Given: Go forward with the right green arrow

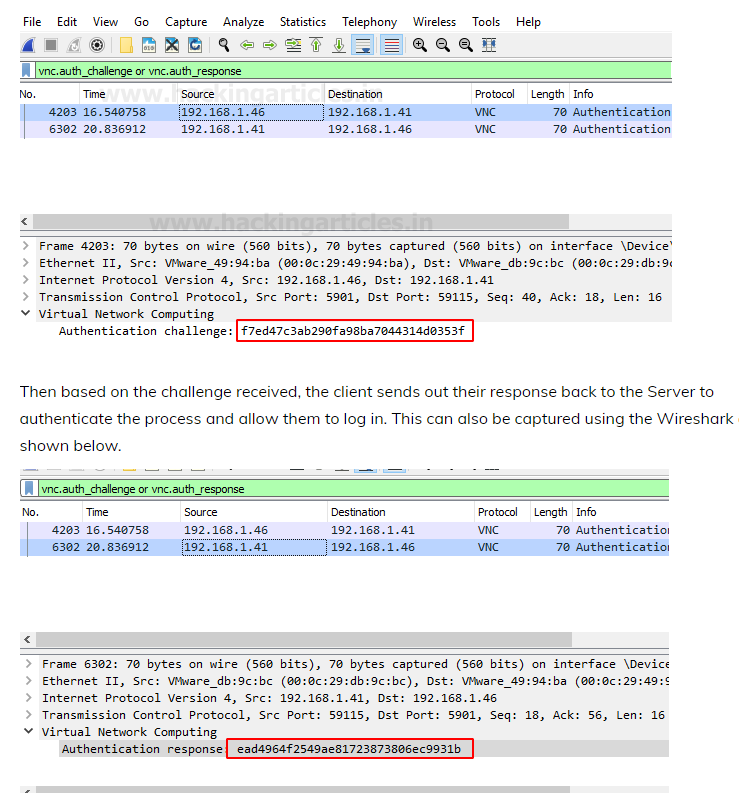Looking at the screenshot, I should pyautogui.click(x=270, y=45).
